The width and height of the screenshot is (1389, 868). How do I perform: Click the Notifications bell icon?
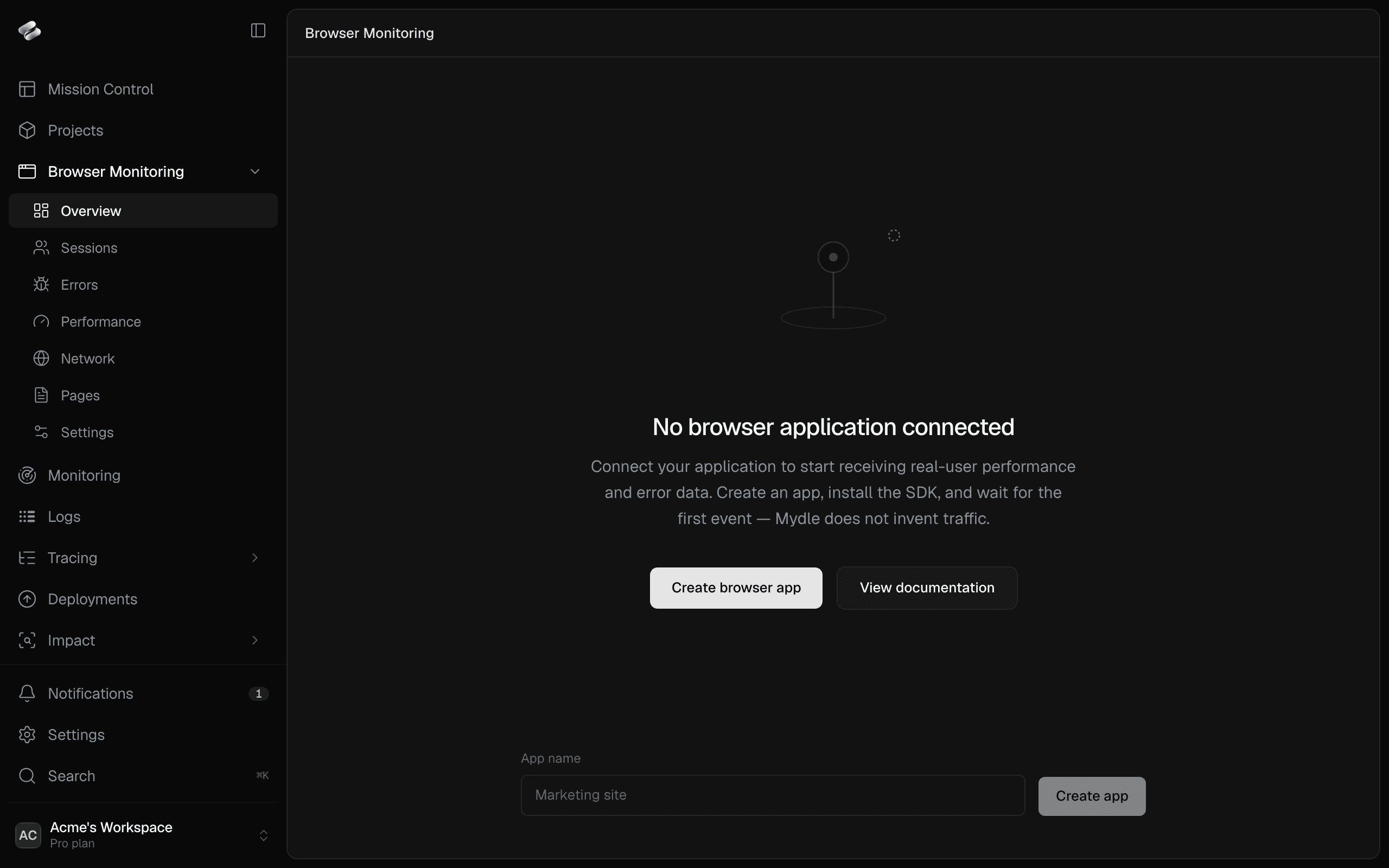click(x=27, y=693)
